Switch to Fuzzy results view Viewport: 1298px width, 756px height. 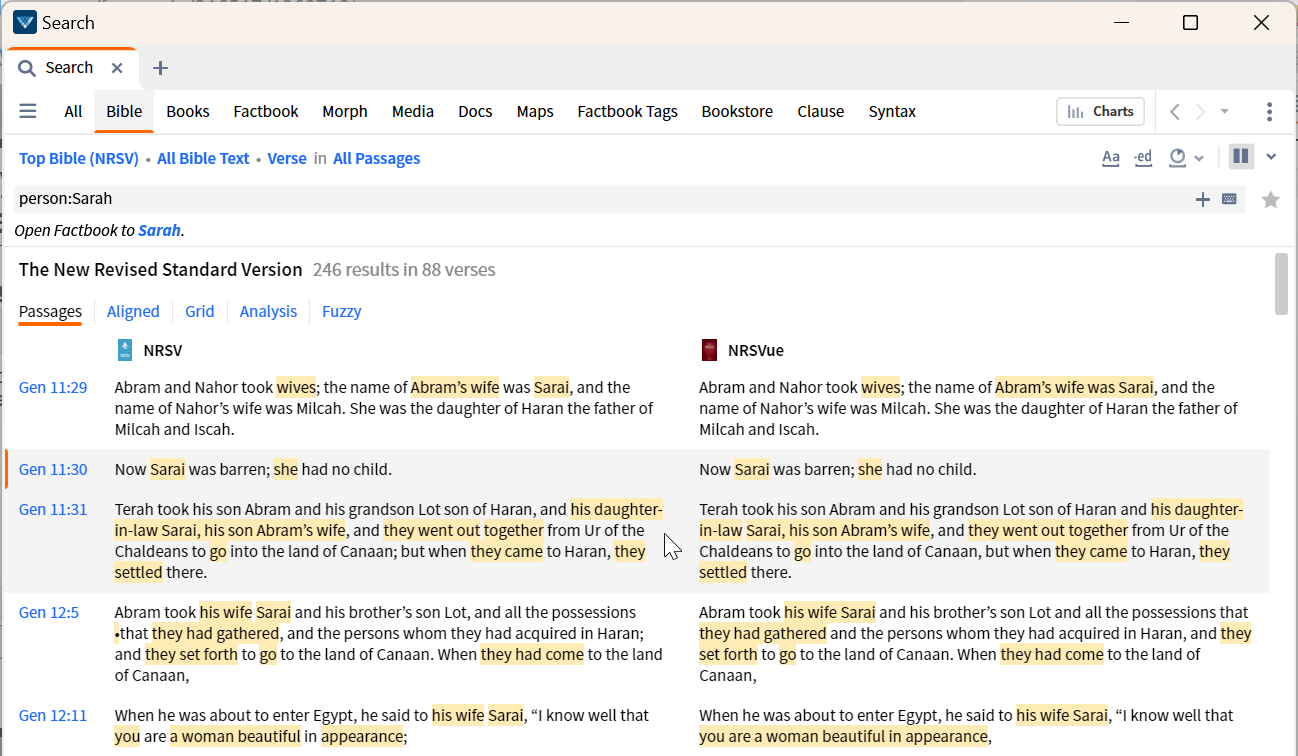pos(342,311)
